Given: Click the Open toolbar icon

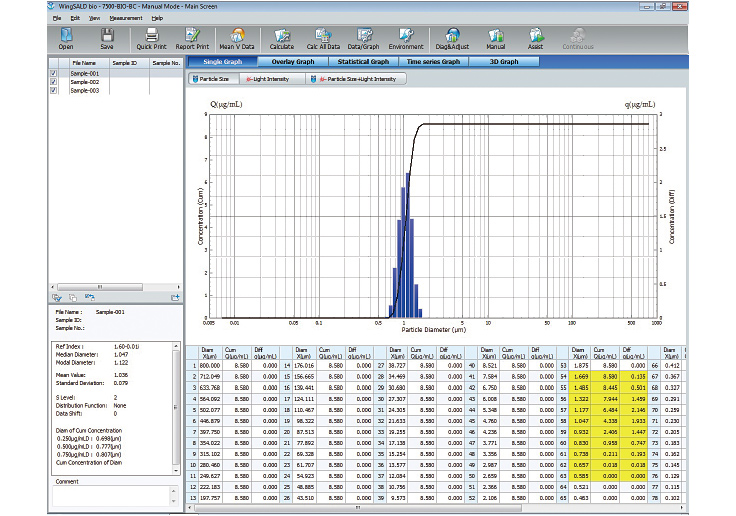Looking at the screenshot, I should click(65, 38).
